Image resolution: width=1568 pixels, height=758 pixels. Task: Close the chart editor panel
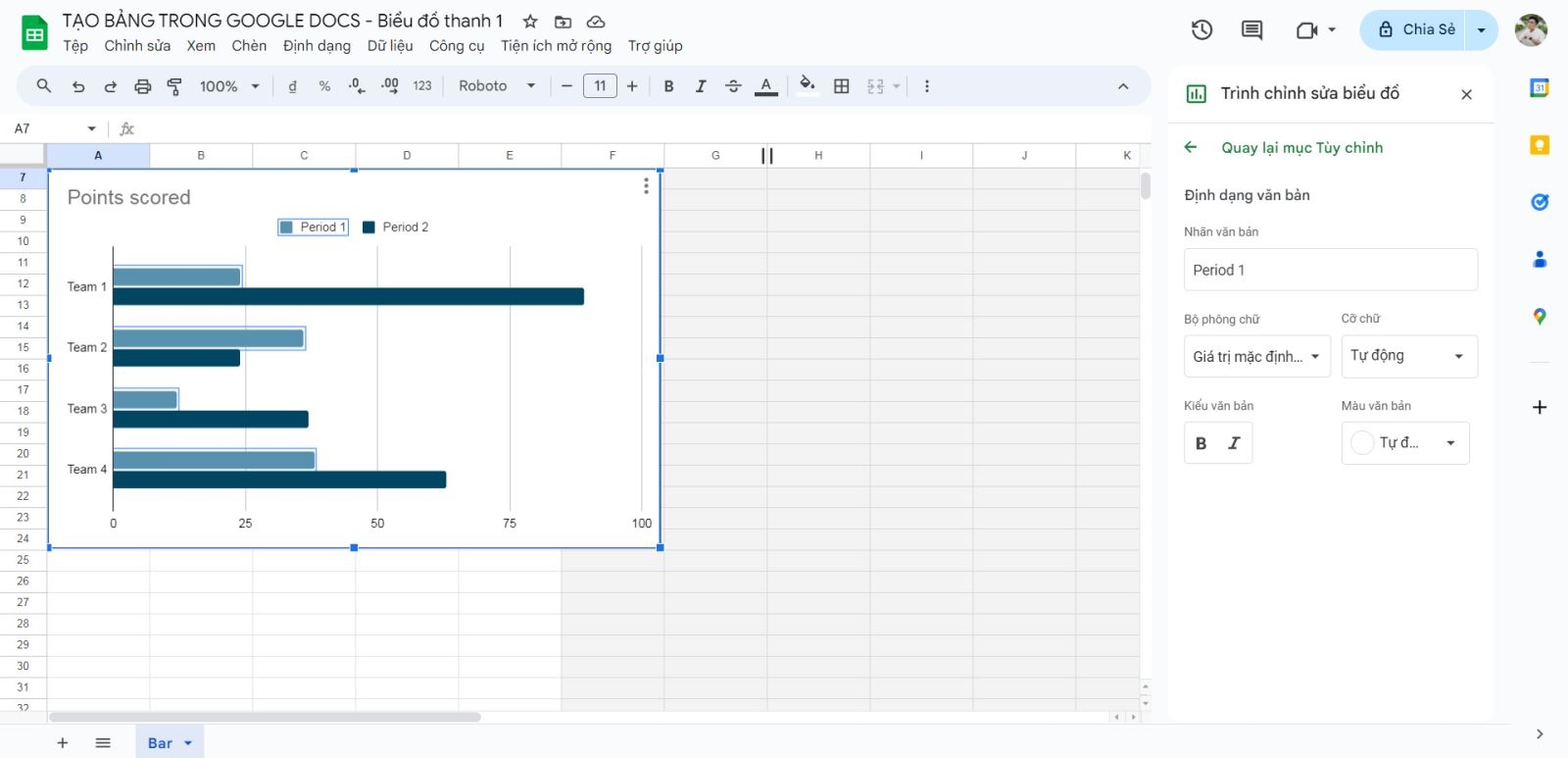(x=1466, y=94)
